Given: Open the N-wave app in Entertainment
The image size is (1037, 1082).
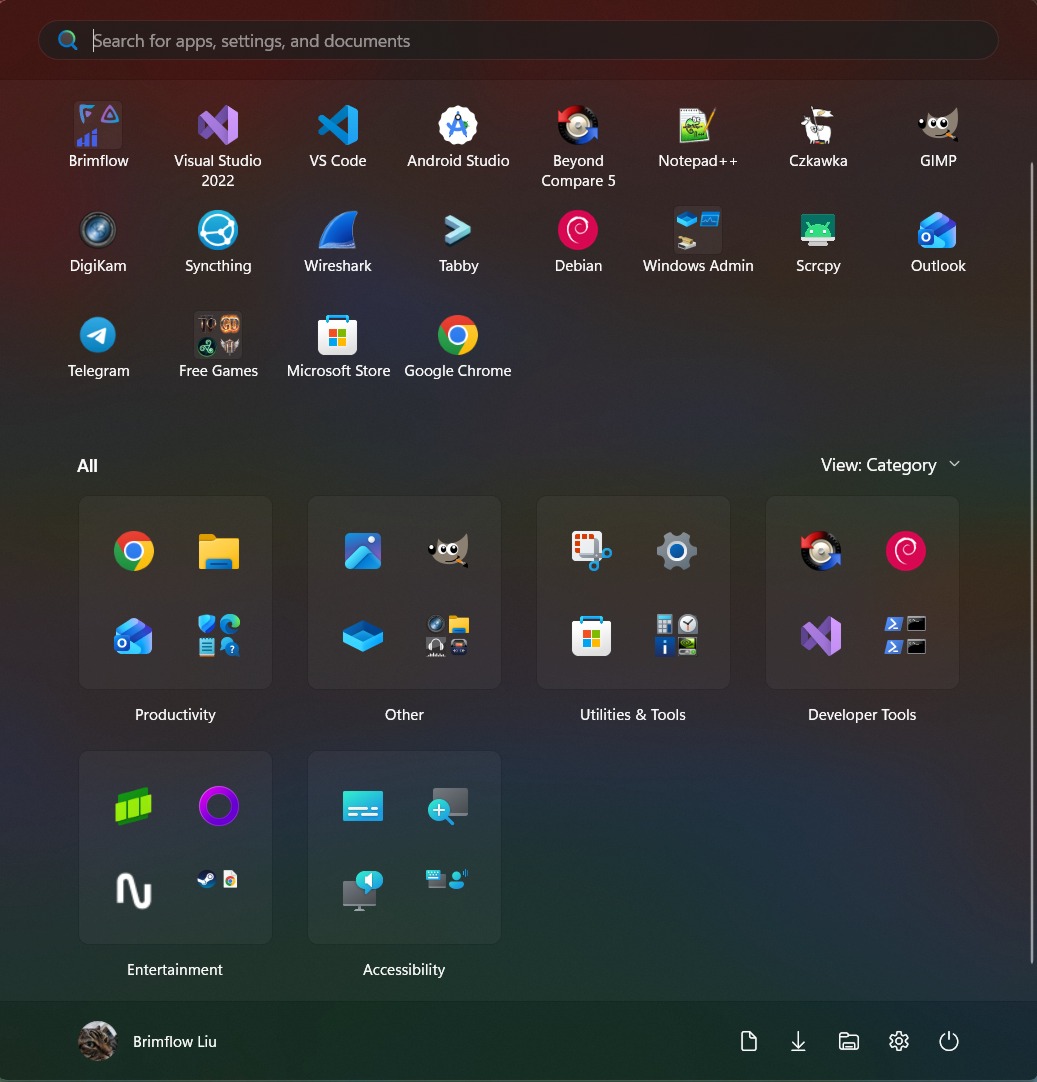Looking at the screenshot, I should pos(134,891).
